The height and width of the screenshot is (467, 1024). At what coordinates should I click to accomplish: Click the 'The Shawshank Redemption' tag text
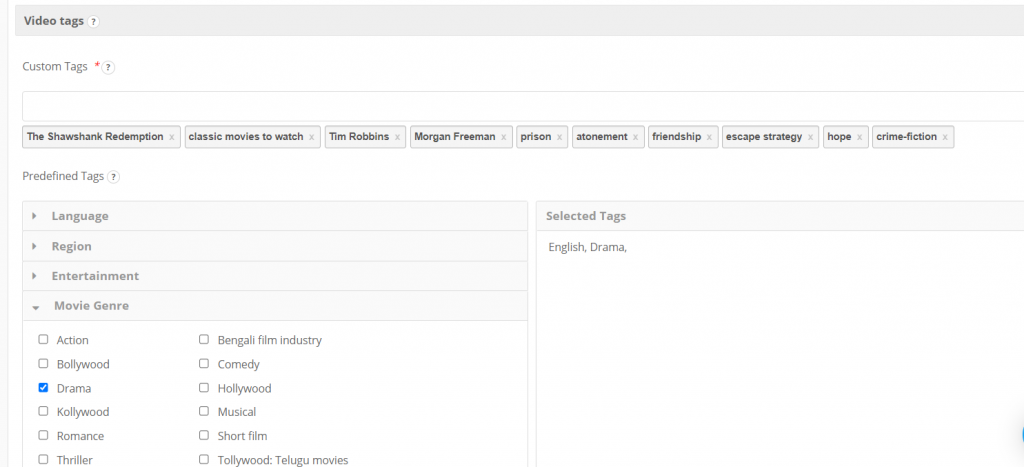[x=95, y=137]
